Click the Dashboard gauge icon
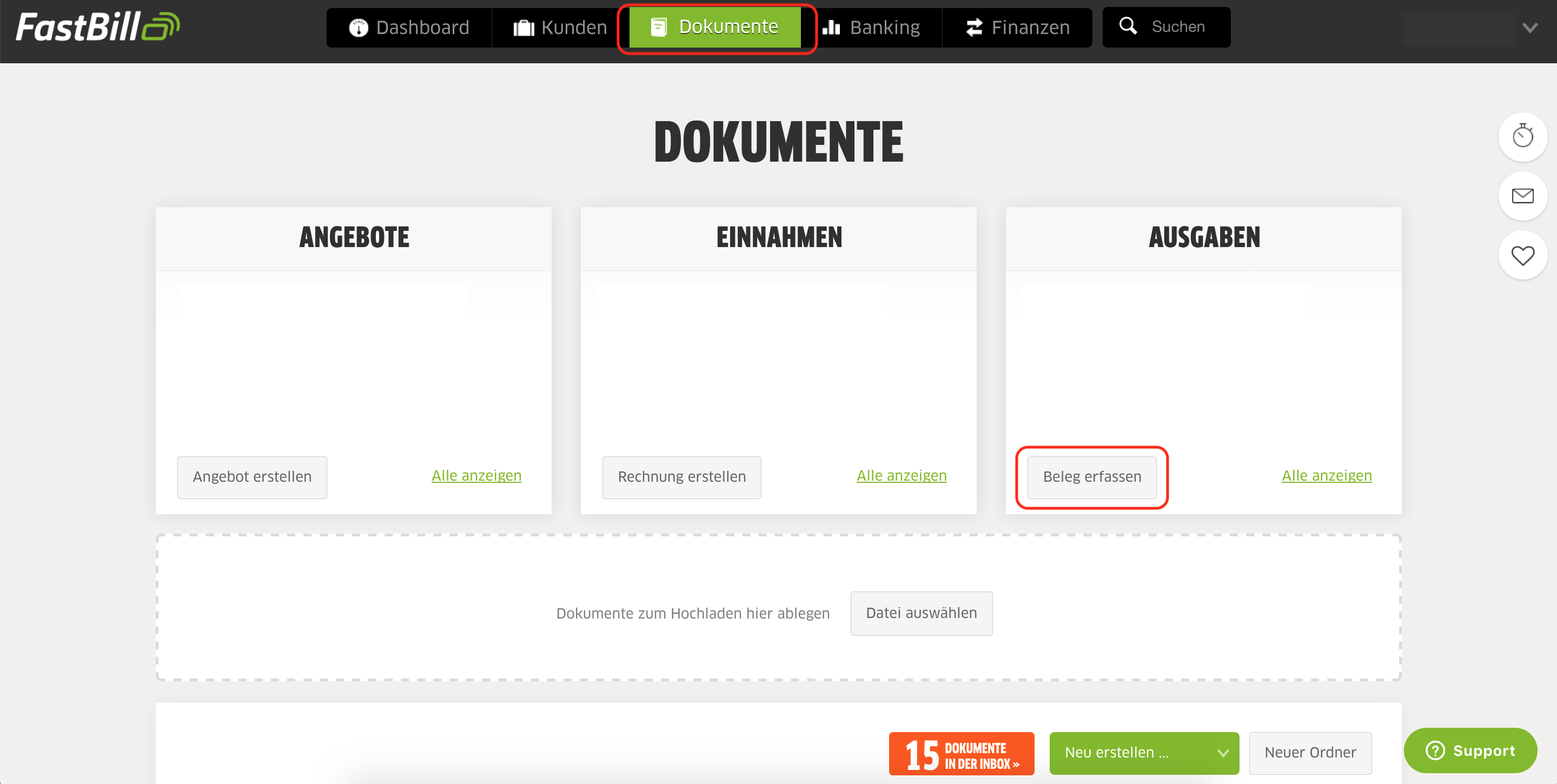The height and width of the screenshot is (784, 1557). (359, 28)
